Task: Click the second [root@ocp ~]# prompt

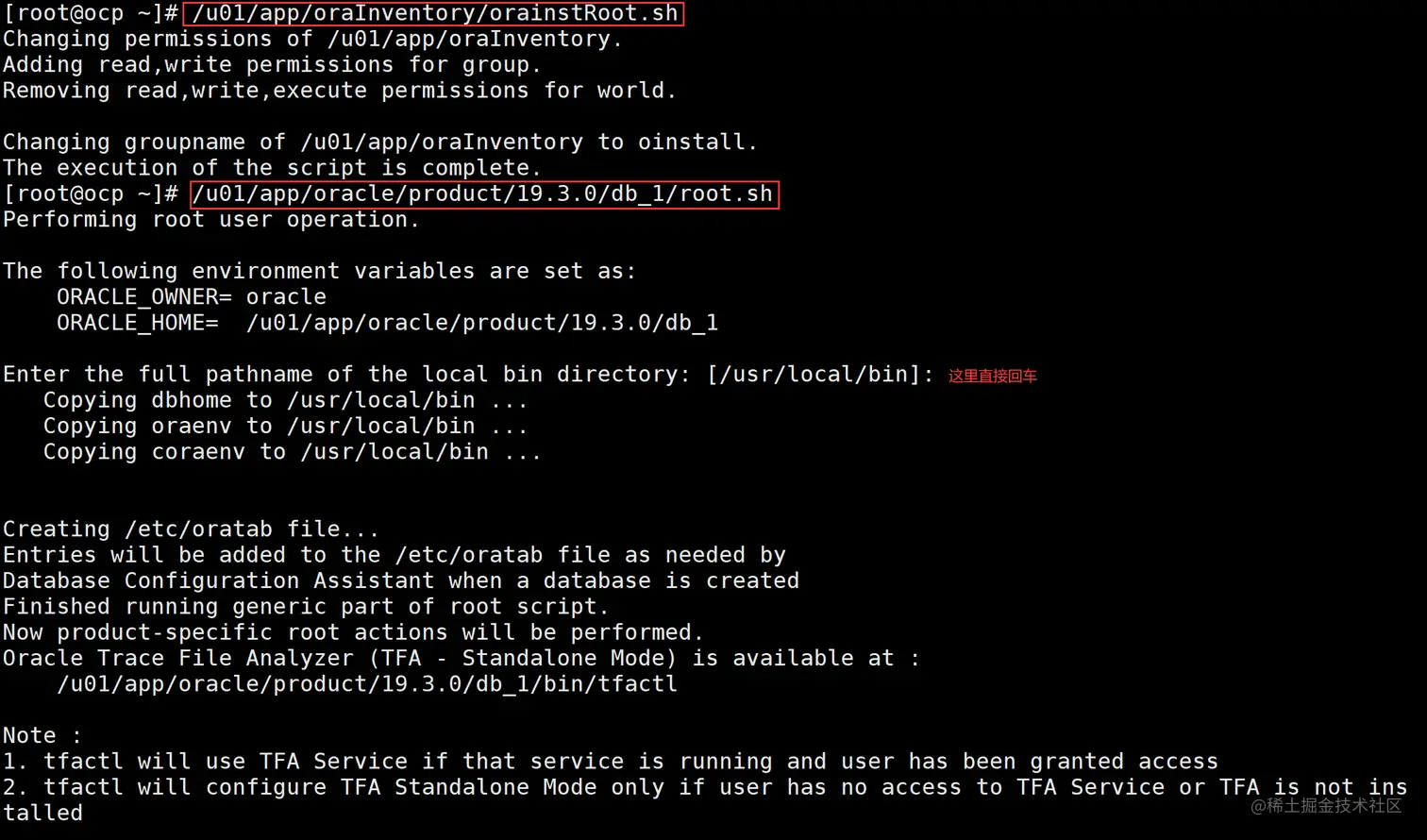Action: click(91, 194)
